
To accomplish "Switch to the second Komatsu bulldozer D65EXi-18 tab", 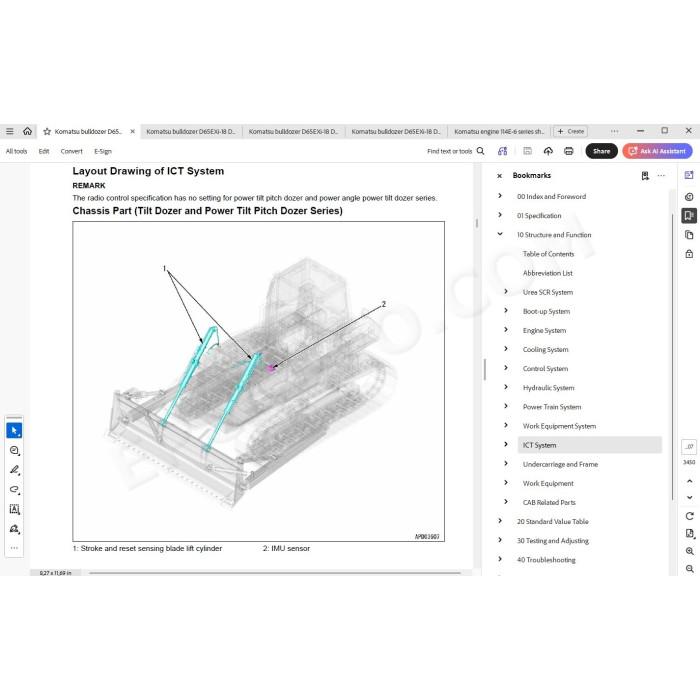I will pyautogui.click(x=191, y=131).
